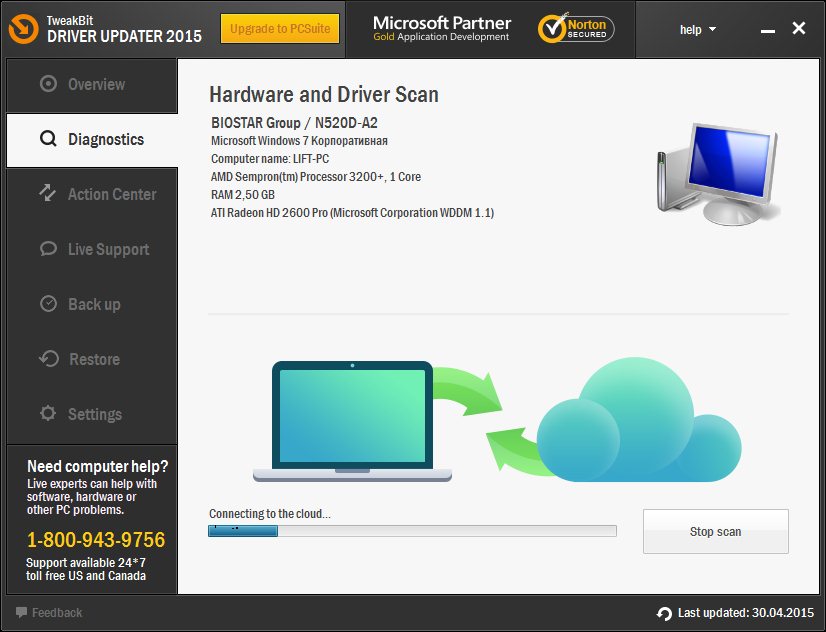Open the Live Support section
This screenshot has height=632, width=826.
click(x=92, y=249)
